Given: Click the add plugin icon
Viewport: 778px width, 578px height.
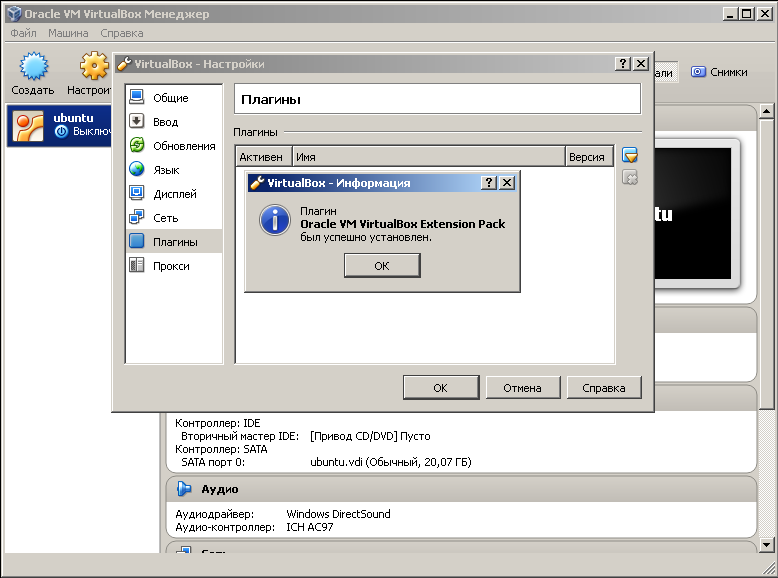Looking at the screenshot, I should pyautogui.click(x=630, y=155).
